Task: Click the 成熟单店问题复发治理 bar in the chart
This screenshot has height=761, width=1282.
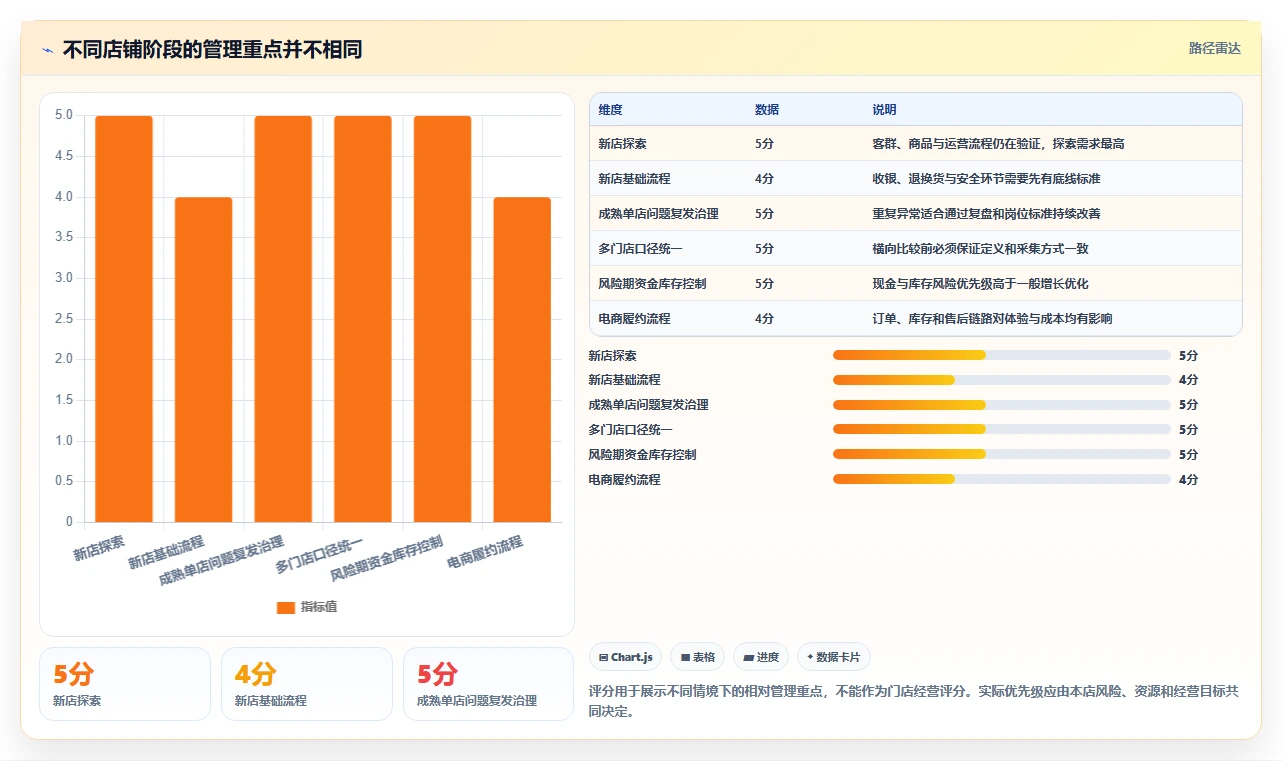Action: (283, 319)
